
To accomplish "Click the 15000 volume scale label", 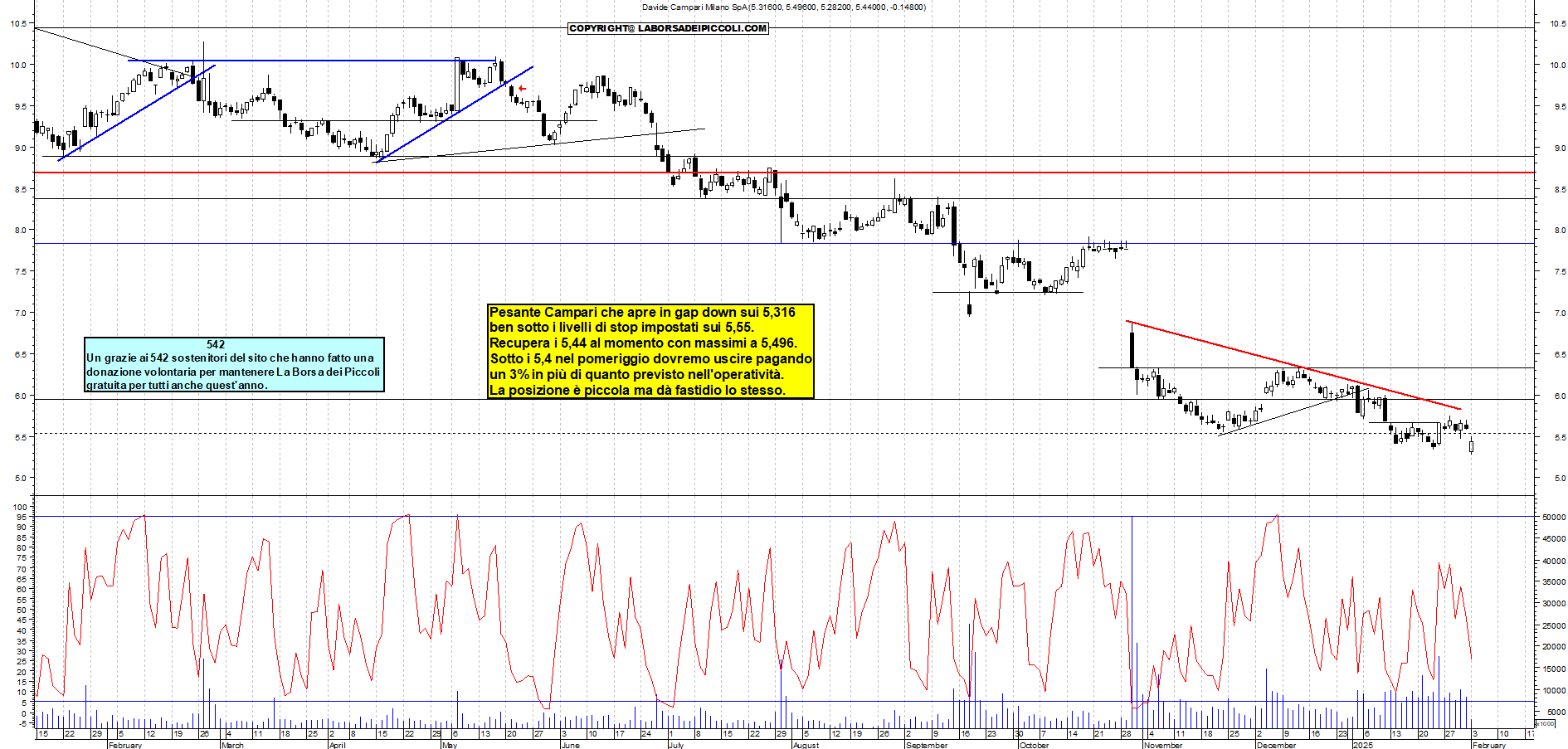I will [x=1553, y=669].
